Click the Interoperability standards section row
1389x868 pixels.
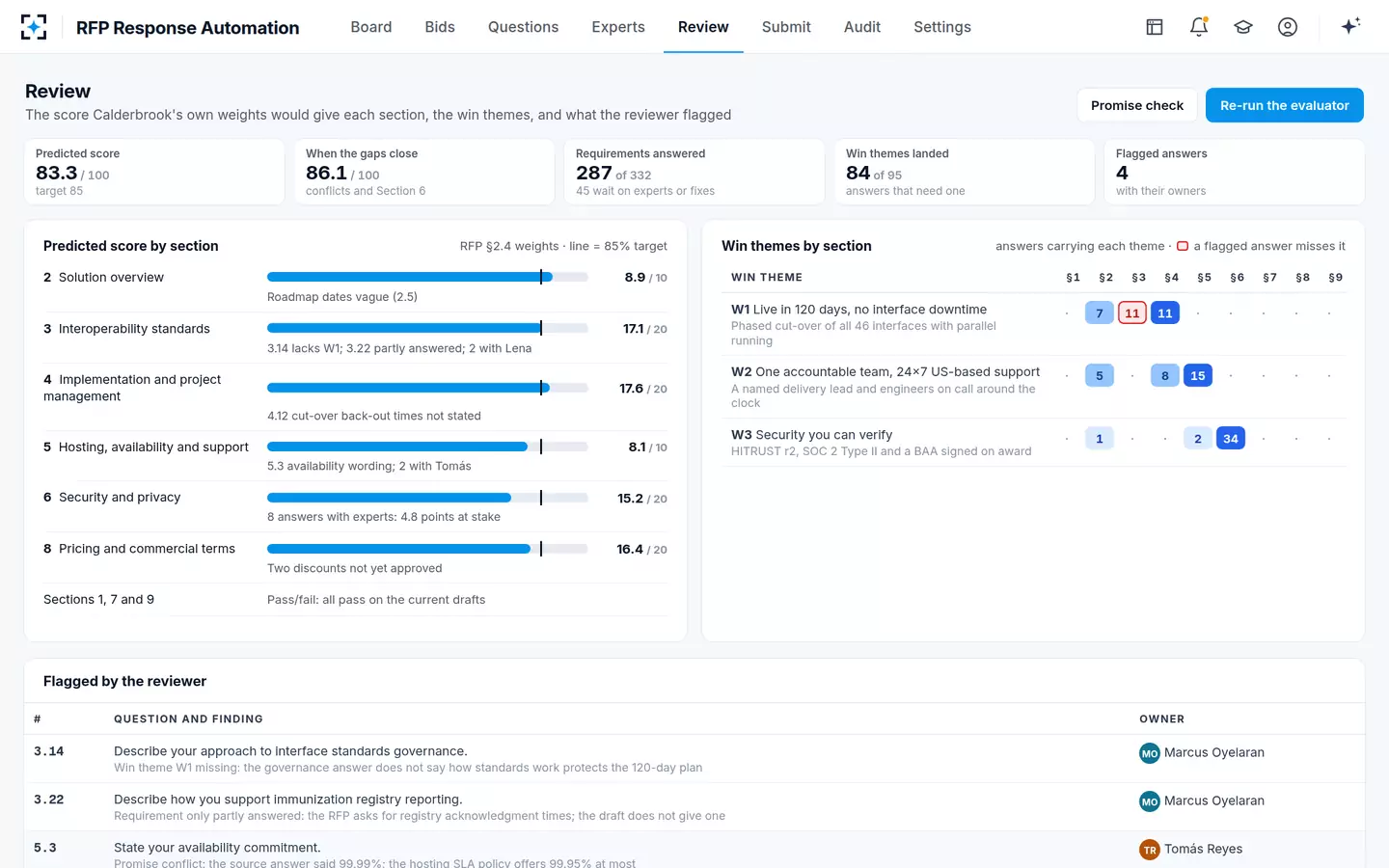coord(355,338)
